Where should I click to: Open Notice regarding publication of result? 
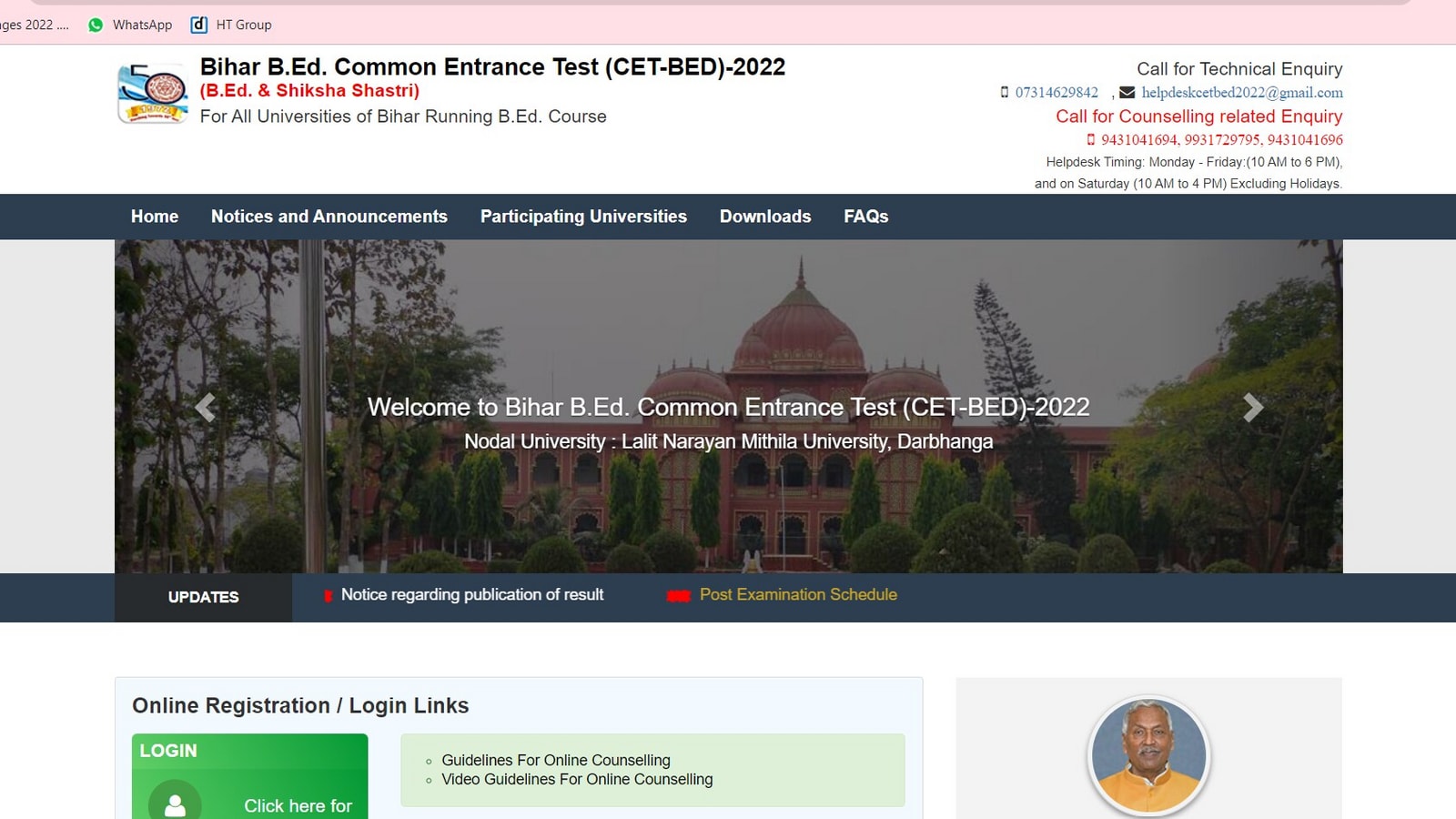click(472, 594)
